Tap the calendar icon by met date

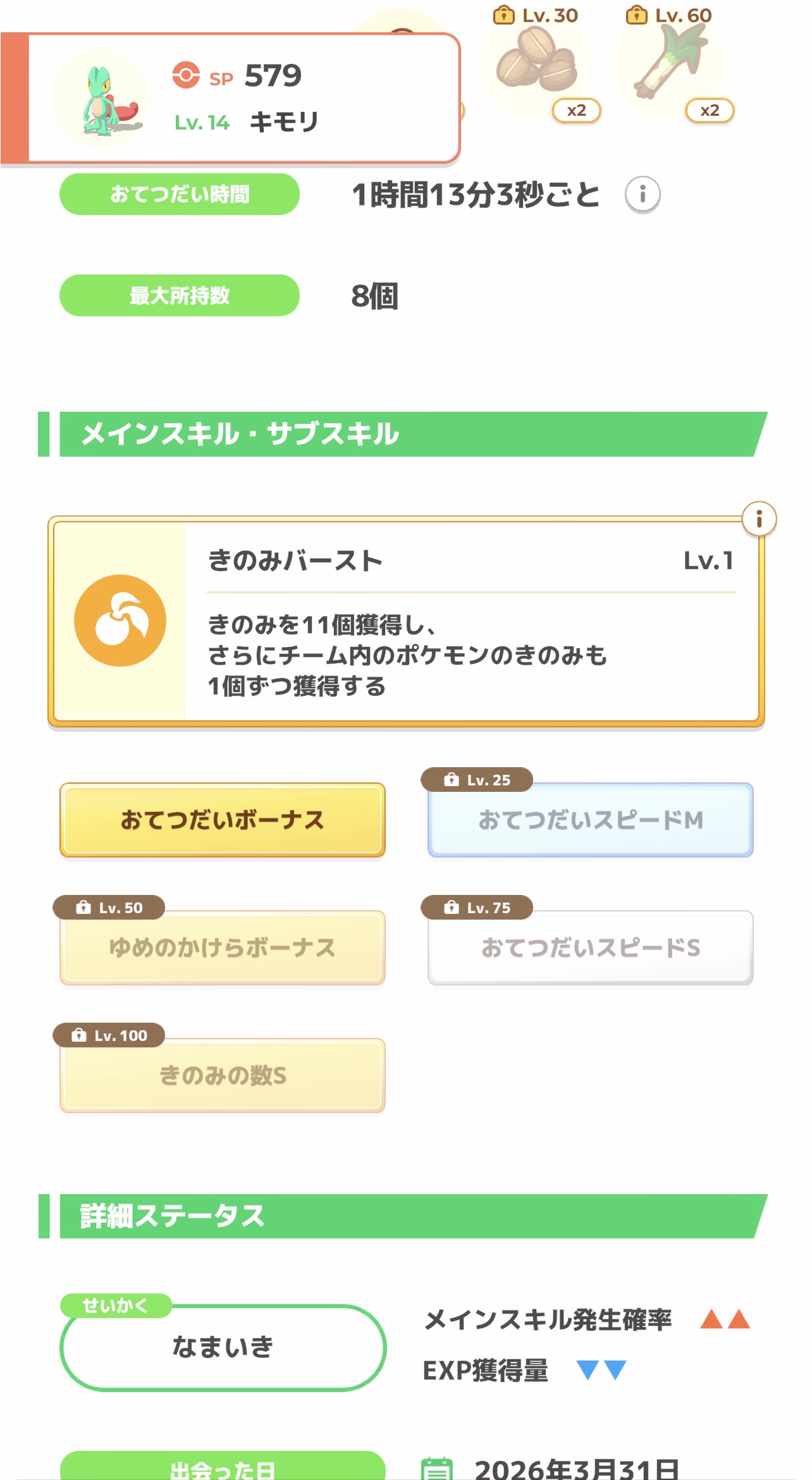click(x=437, y=1467)
